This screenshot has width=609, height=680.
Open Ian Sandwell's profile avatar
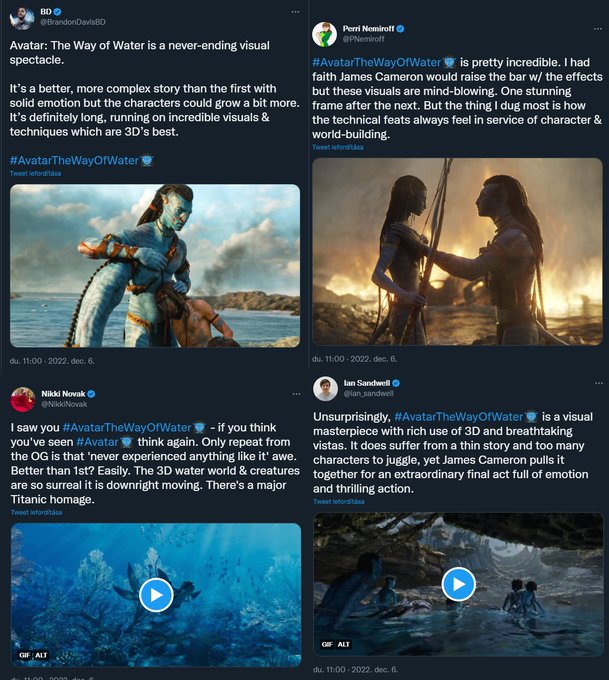(x=325, y=389)
